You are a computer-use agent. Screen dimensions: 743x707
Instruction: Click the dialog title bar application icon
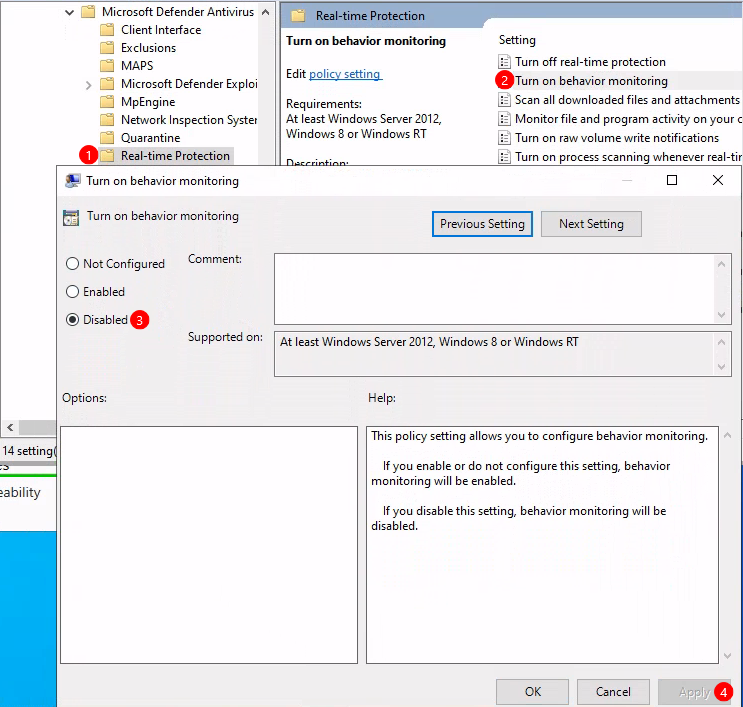pos(72,181)
